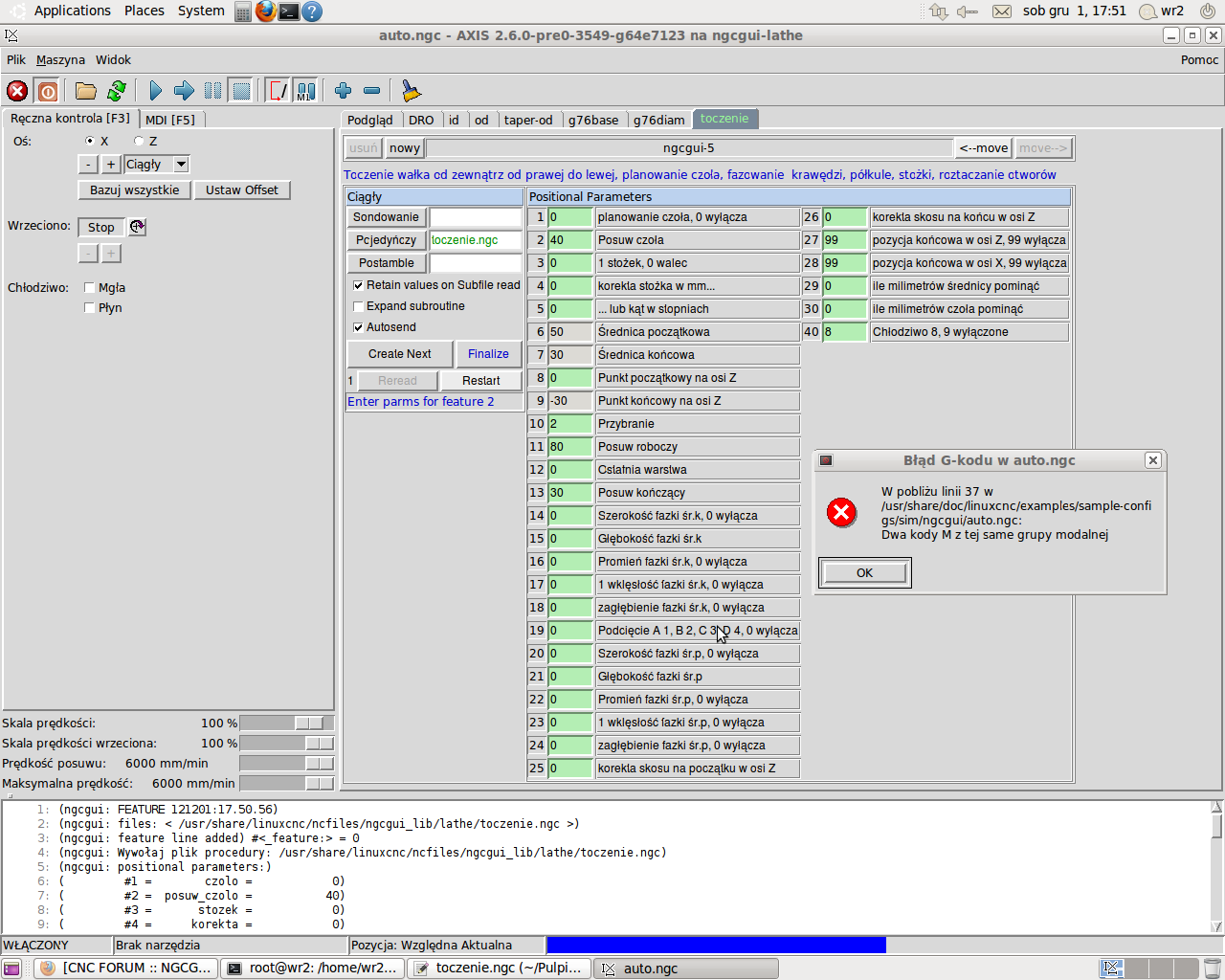Click the power/shutdown icon in panel

1207,11
